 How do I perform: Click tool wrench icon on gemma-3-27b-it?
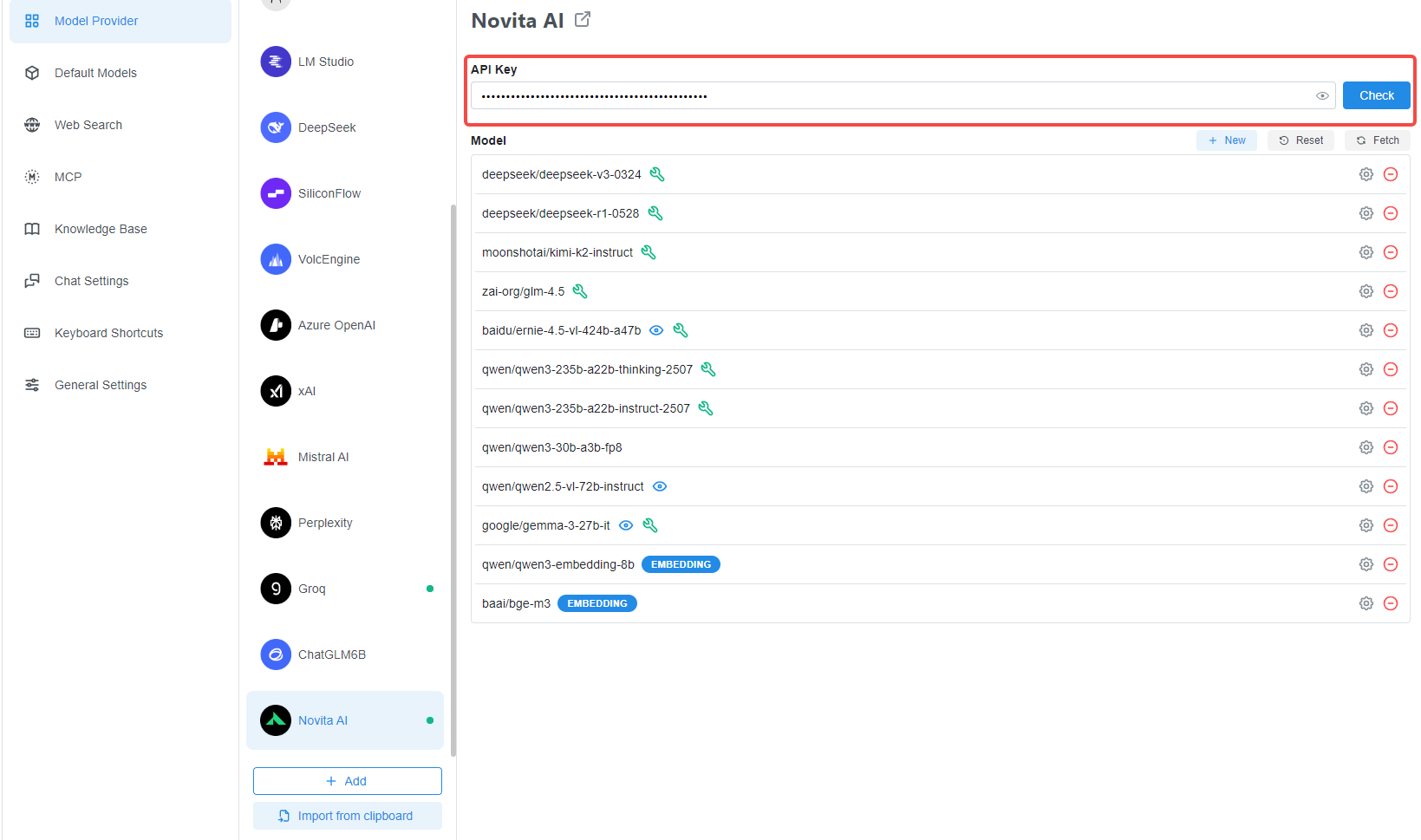(650, 525)
